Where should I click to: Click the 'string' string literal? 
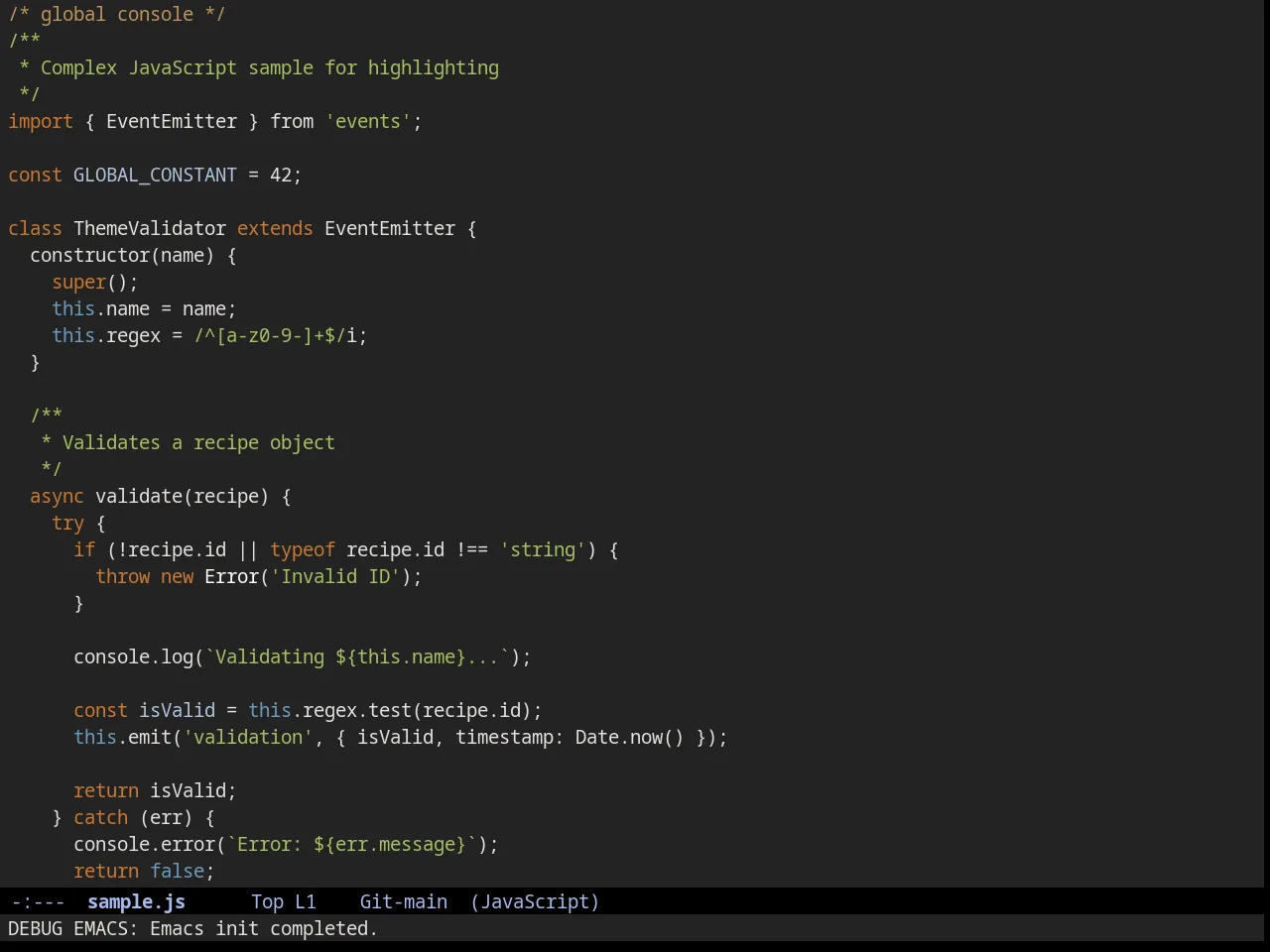(543, 549)
